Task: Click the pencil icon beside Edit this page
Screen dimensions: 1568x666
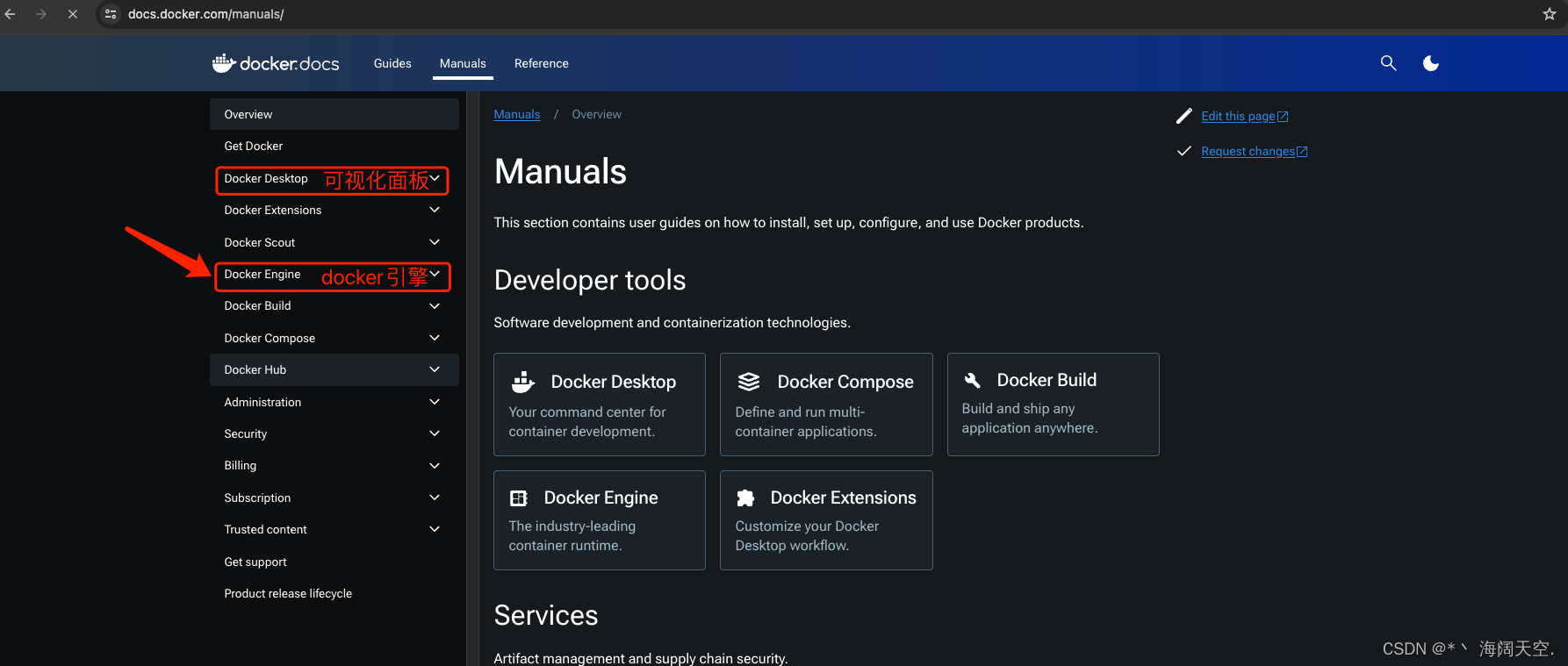Action: 1183,116
